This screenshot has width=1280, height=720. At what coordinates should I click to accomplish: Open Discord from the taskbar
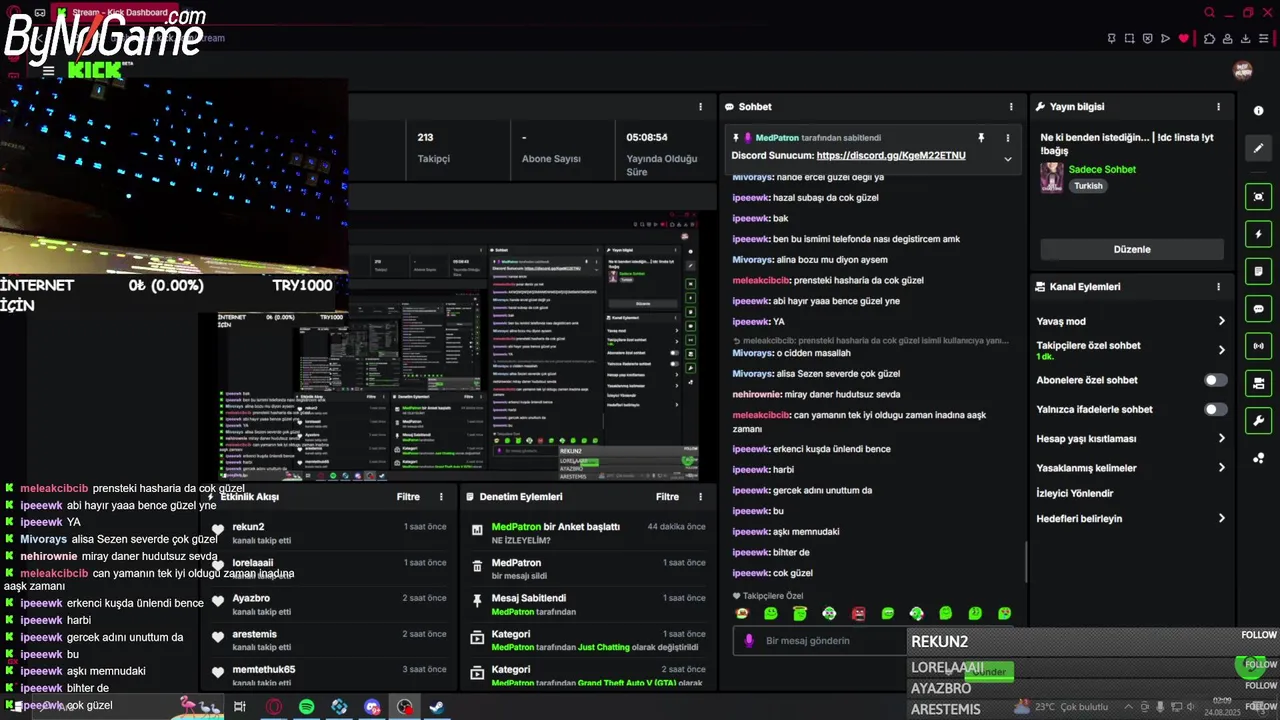[x=372, y=707]
